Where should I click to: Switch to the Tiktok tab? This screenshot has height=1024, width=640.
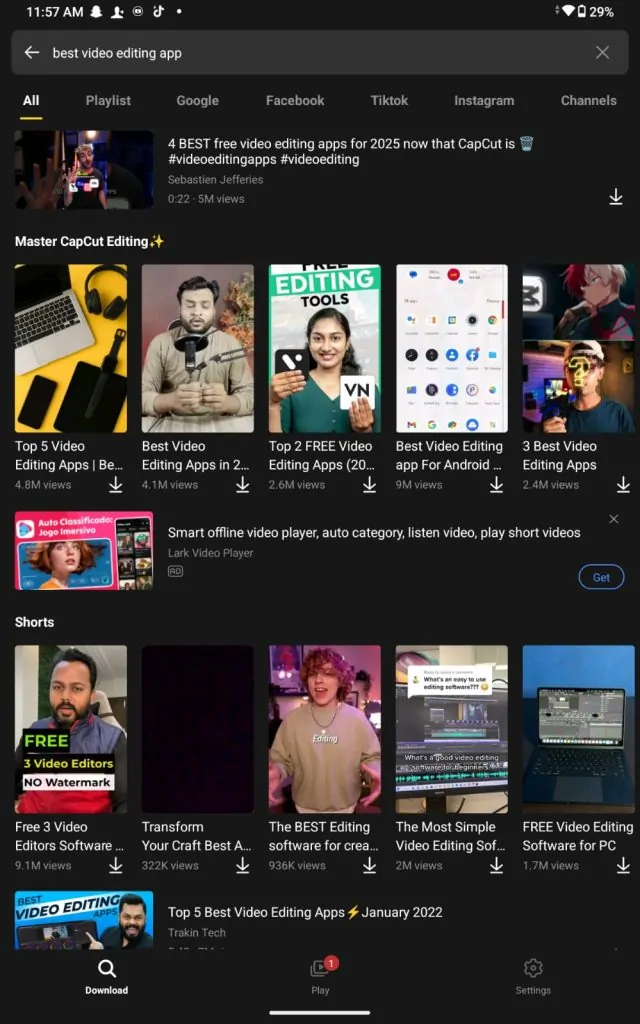click(389, 101)
